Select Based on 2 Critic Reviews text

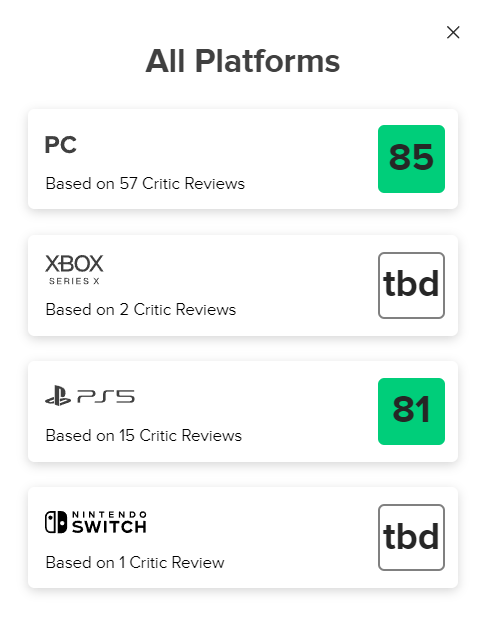pyautogui.click(x=141, y=309)
